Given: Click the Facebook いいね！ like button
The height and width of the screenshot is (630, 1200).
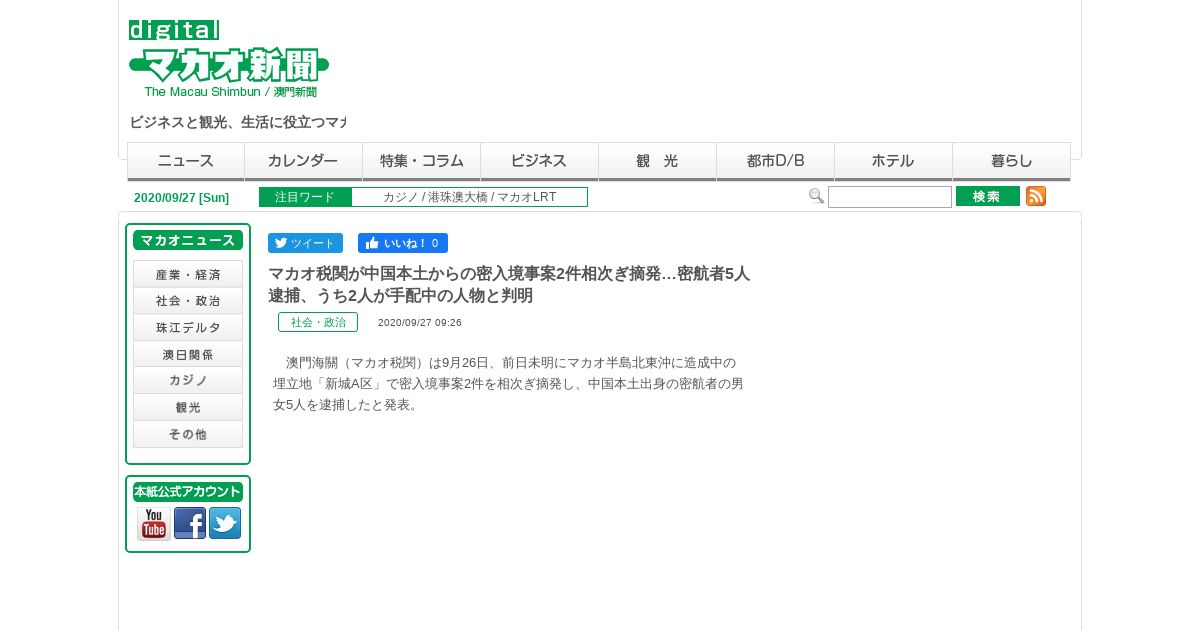Looking at the screenshot, I should [x=403, y=243].
